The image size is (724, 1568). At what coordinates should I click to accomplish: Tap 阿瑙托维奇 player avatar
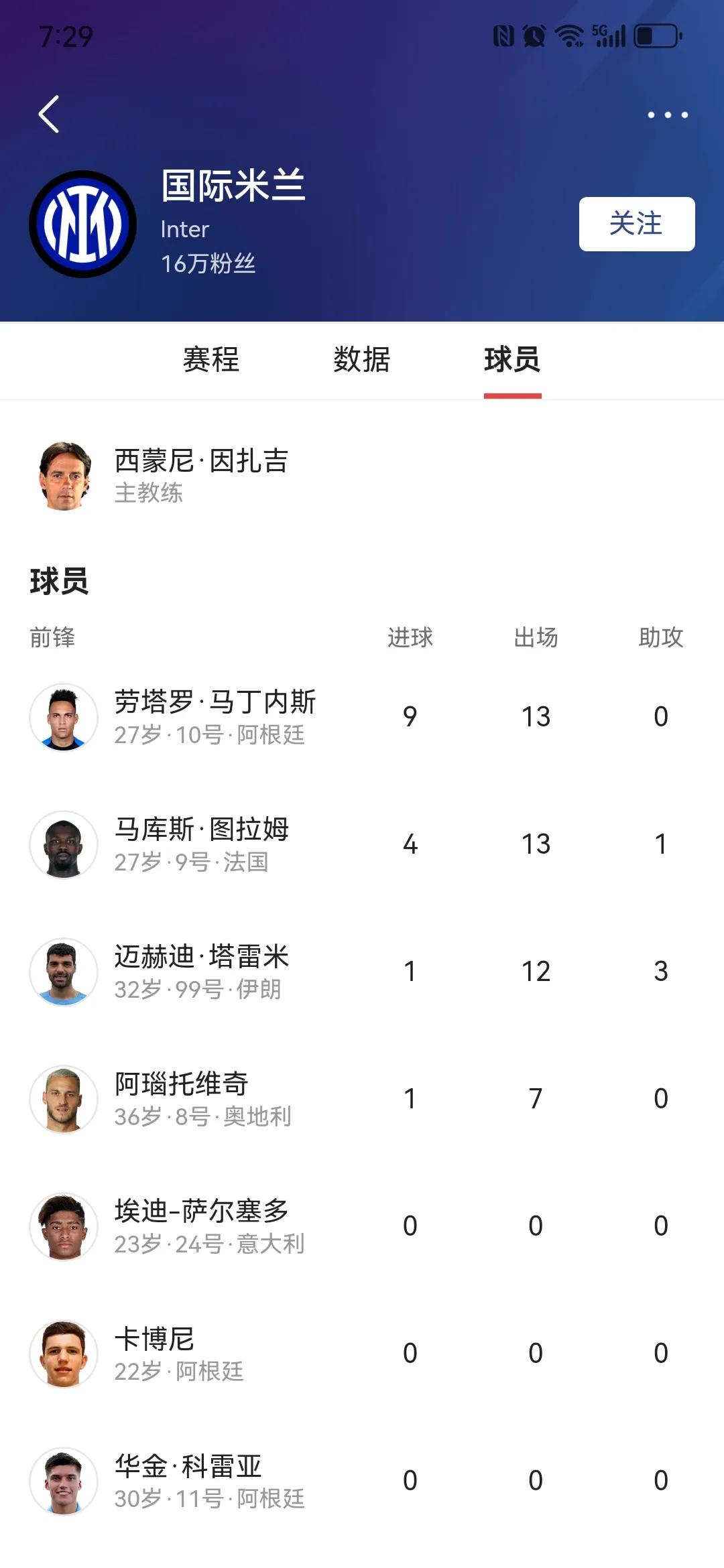[64, 1099]
